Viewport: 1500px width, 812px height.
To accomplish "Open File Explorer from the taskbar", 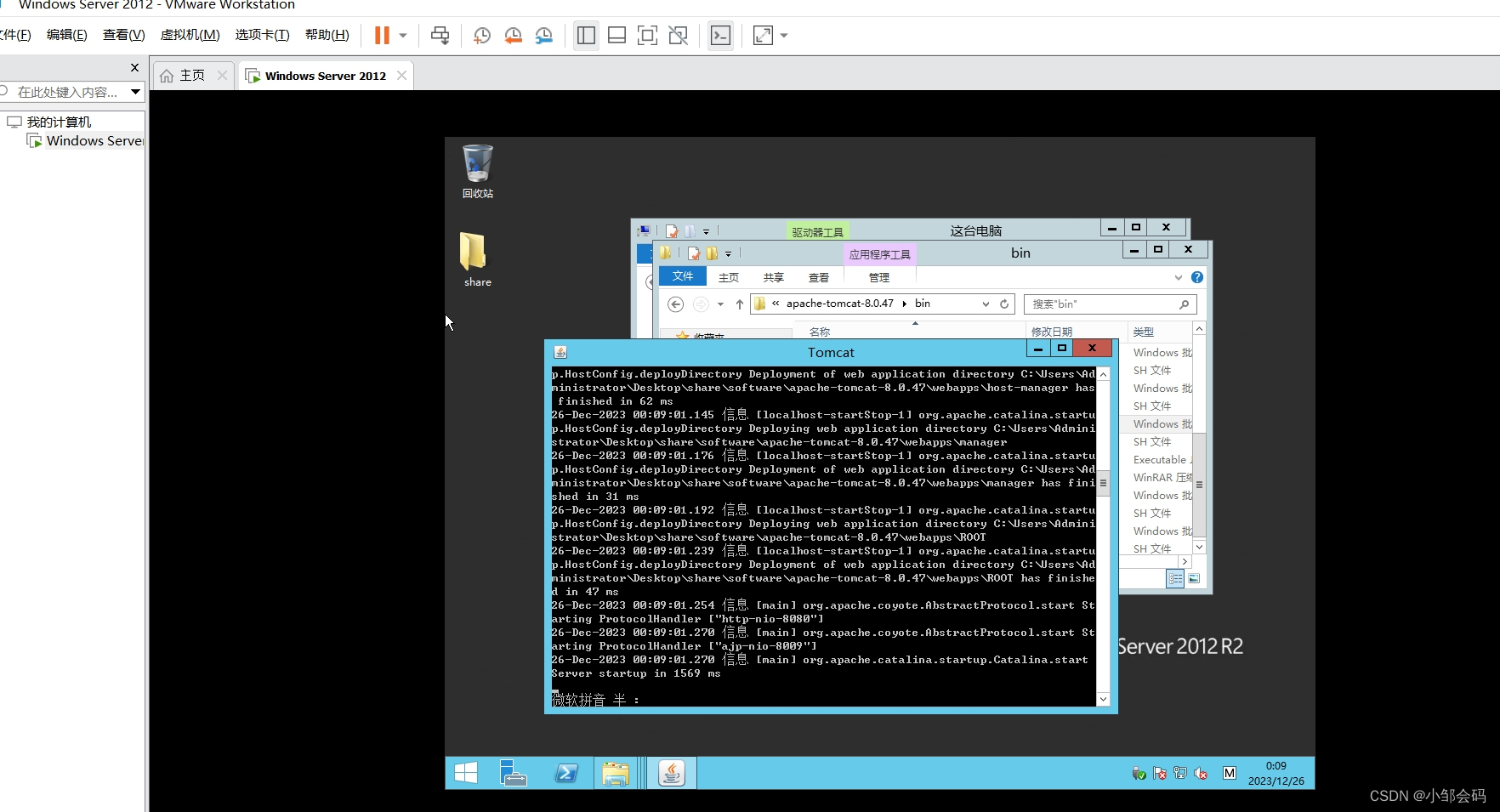I will click(x=616, y=773).
